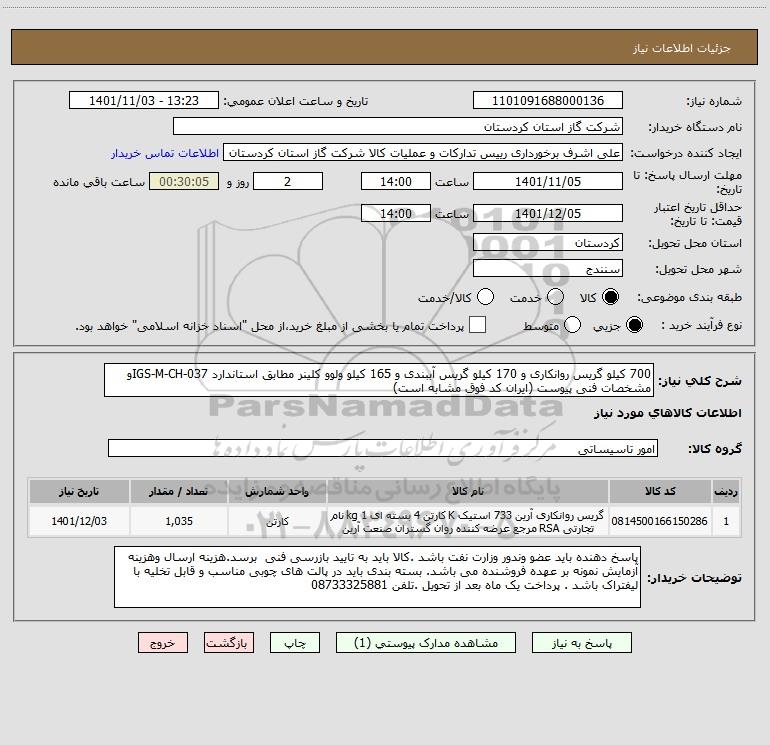Click the remaining days field showing 2

287,181
